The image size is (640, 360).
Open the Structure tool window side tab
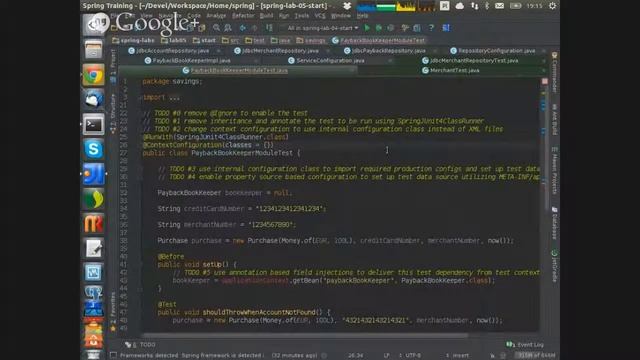(x=113, y=113)
